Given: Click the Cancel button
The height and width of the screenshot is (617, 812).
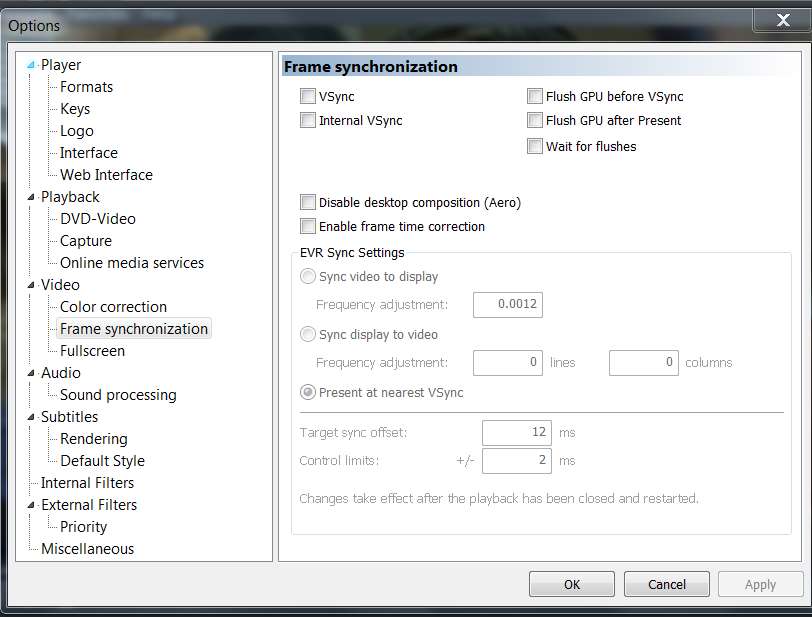Looking at the screenshot, I should [x=666, y=584].
